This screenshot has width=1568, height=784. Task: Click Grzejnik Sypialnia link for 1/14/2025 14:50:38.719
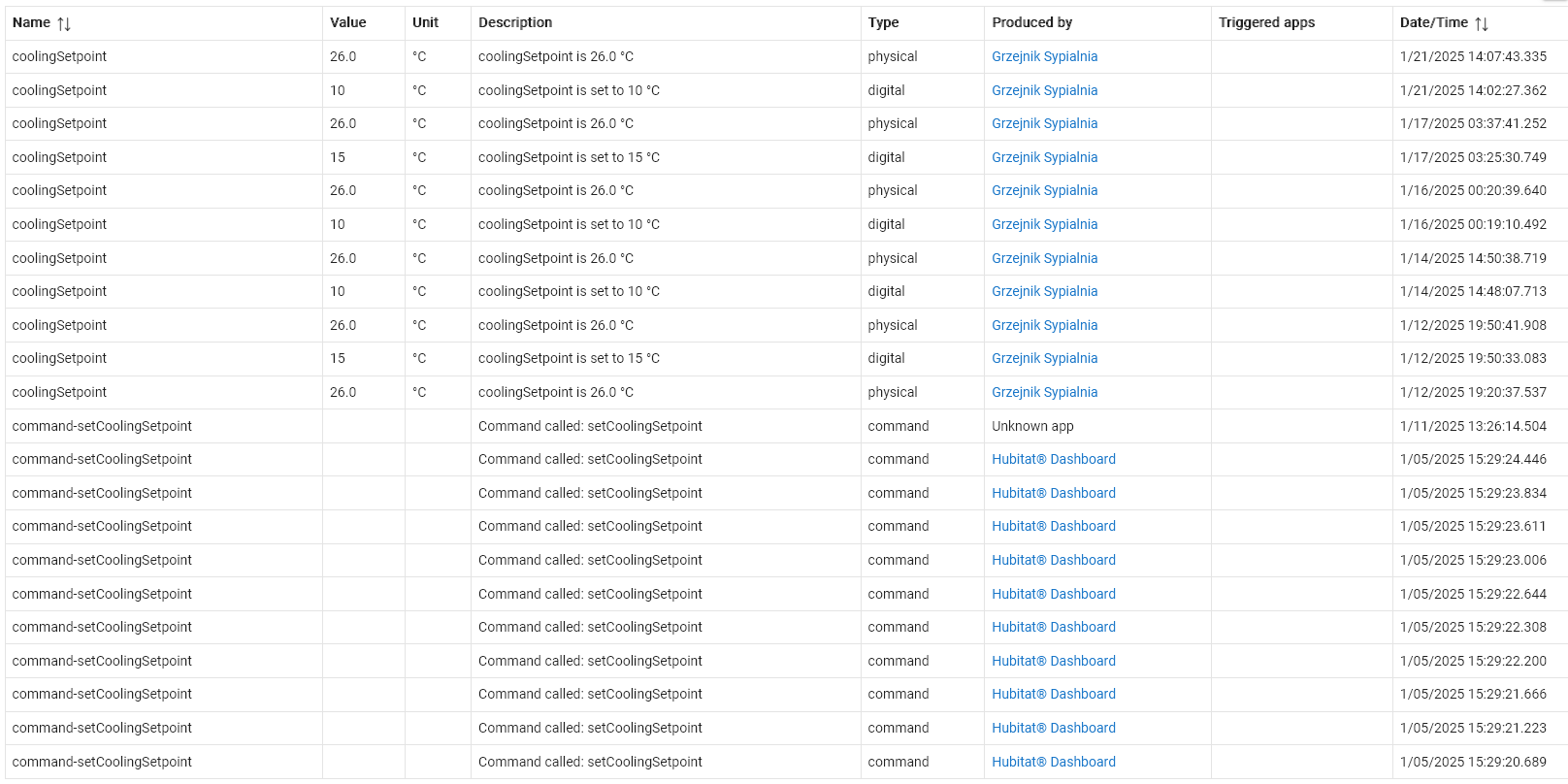click(1044, 258)
